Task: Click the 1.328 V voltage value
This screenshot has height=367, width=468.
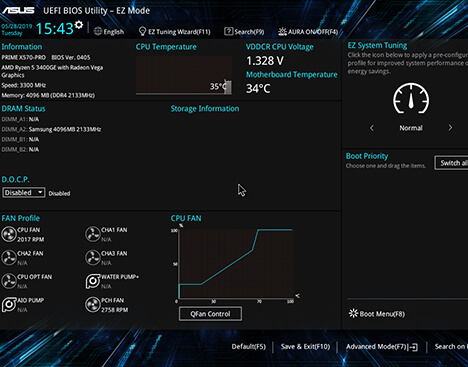Action: click(x=265, y=61)
